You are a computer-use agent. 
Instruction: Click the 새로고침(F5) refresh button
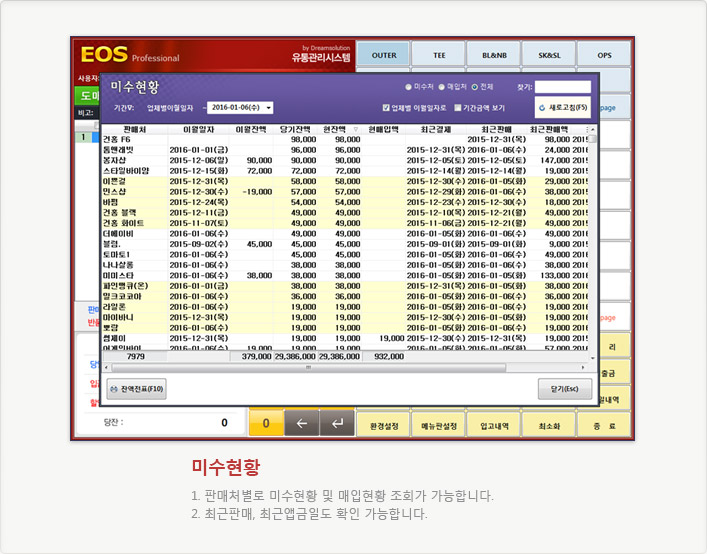coord(563,108)
